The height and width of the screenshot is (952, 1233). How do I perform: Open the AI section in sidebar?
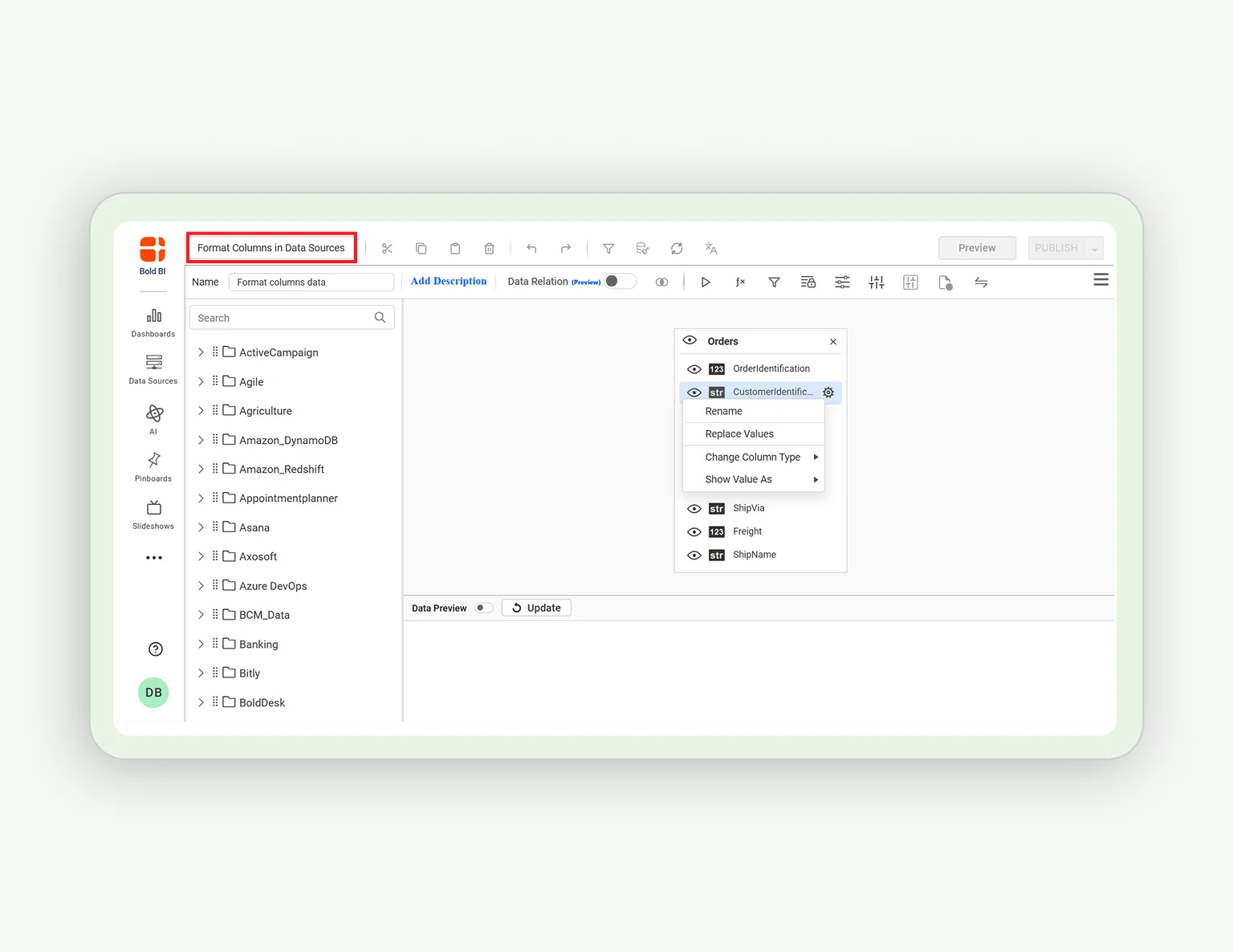(x=153, y=420)
